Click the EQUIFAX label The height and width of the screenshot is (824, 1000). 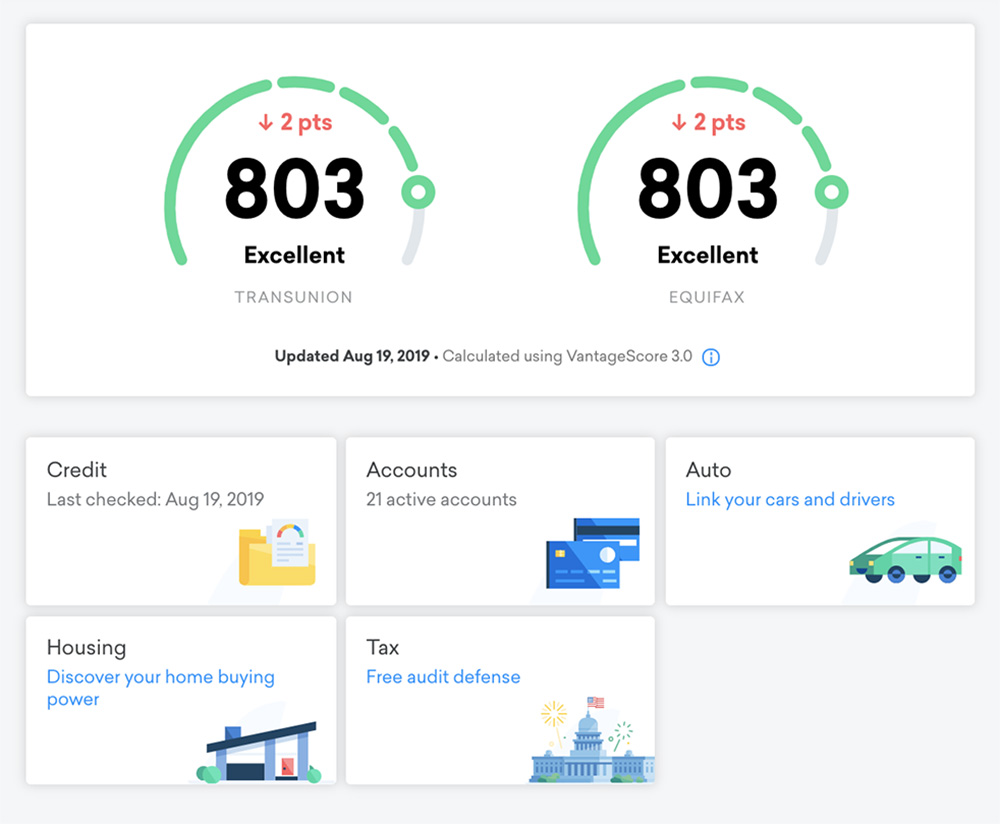tap(707, 297)
